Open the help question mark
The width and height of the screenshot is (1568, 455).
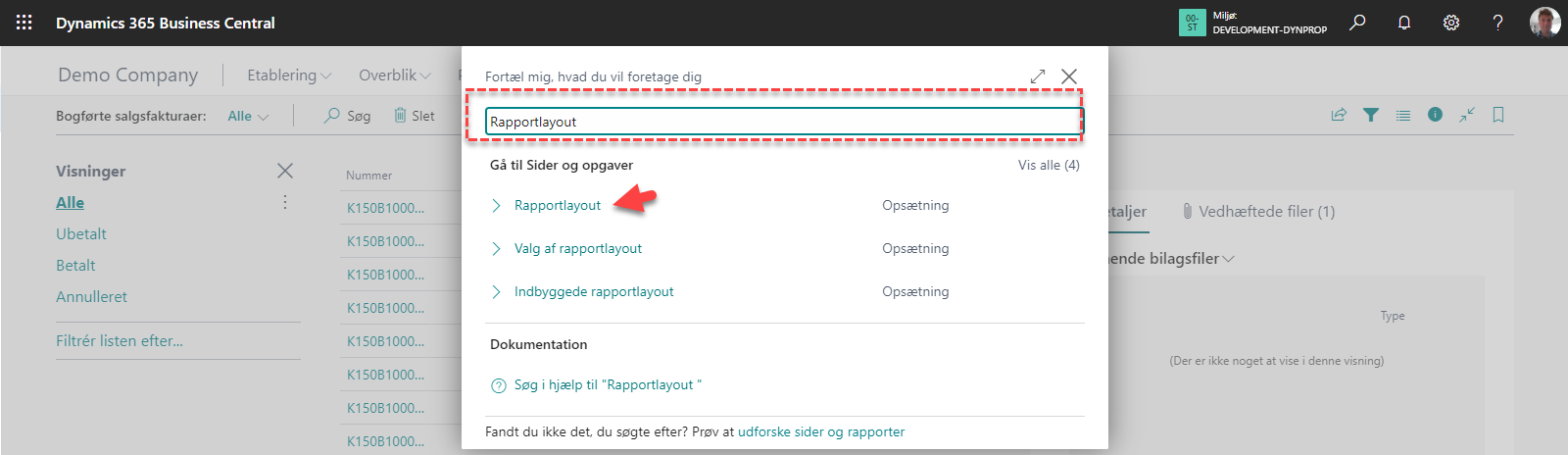pyautogui.click(x=1497, y=22)
